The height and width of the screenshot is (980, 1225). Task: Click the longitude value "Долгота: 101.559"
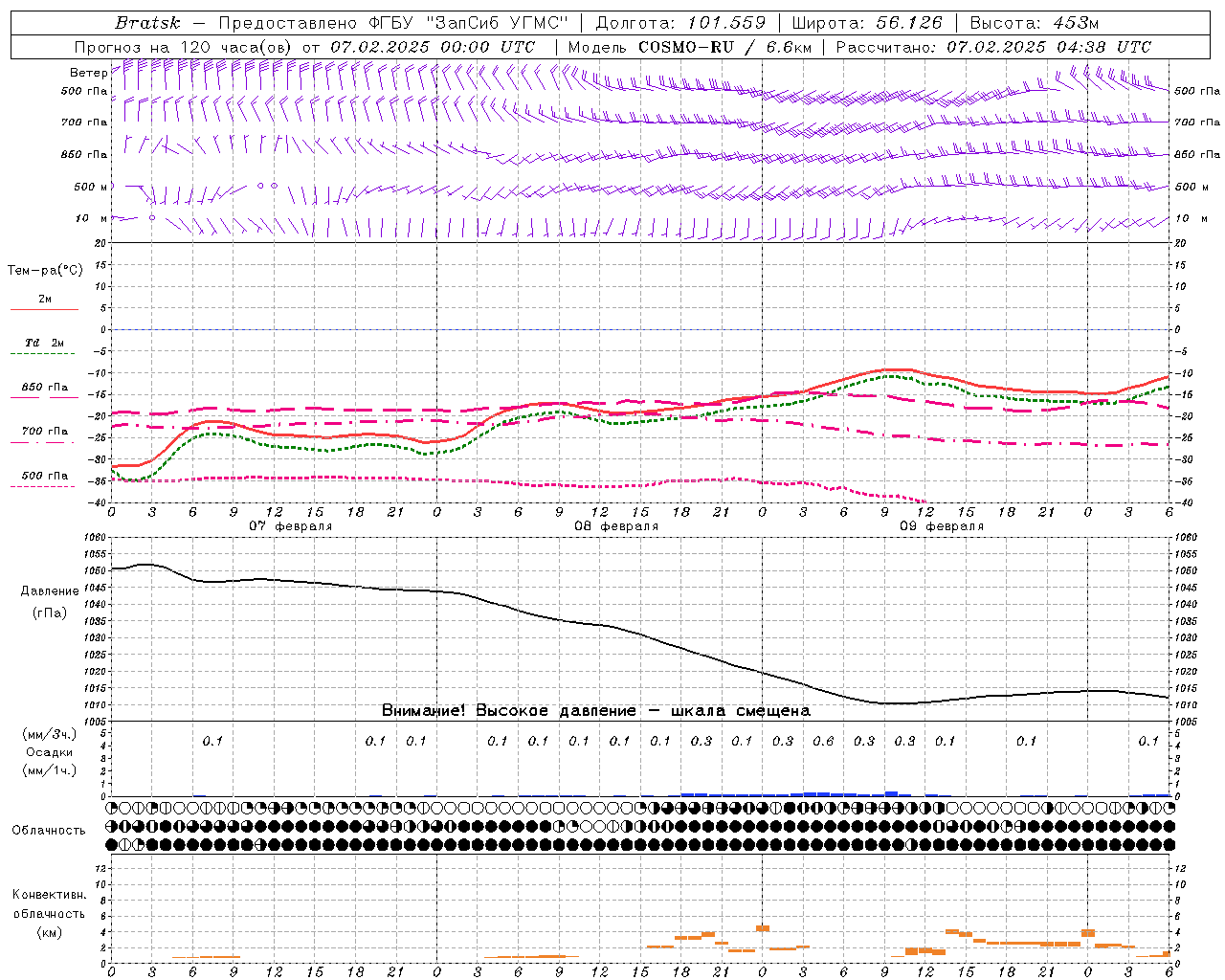pos(680,22)
